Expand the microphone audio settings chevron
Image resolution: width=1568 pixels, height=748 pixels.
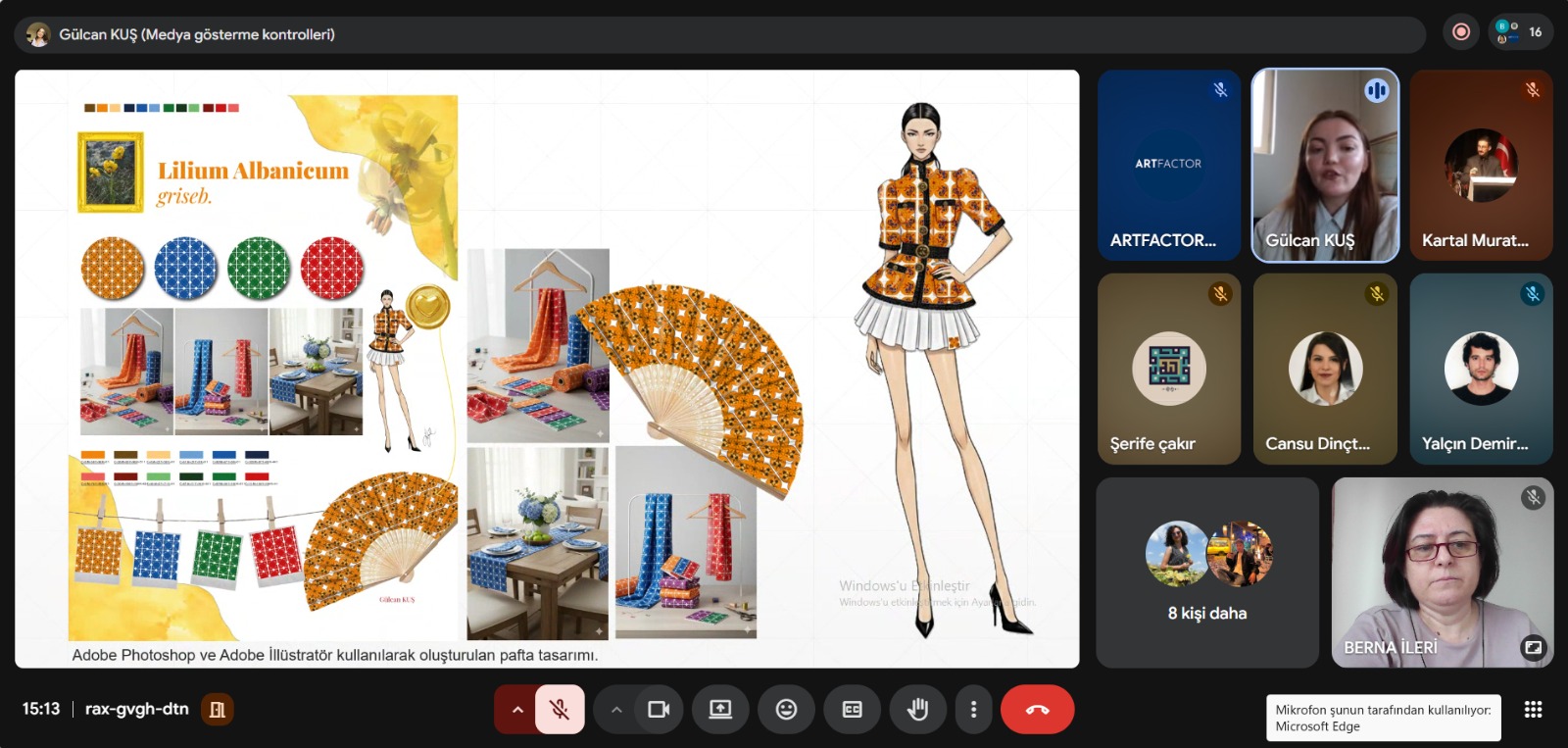(516, 709)
